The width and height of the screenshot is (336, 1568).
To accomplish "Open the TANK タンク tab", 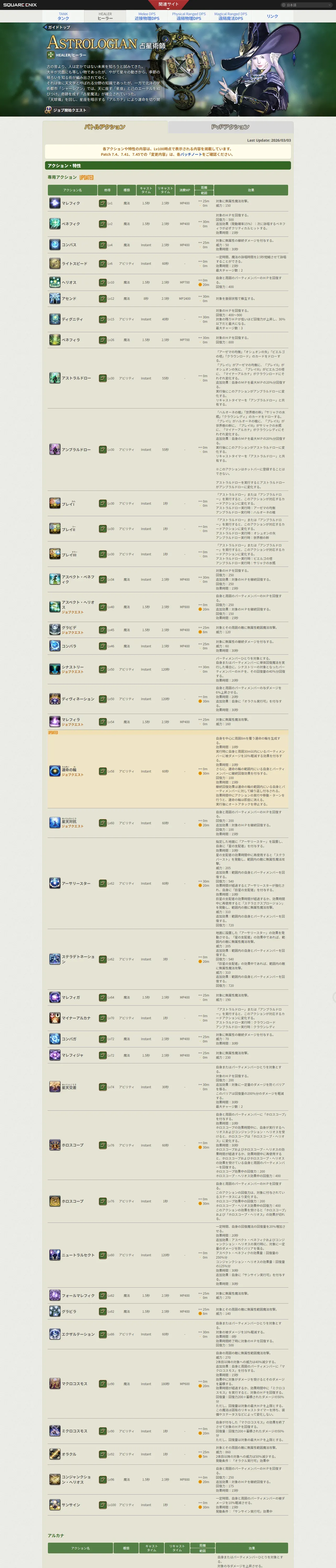I will [63, 16].
